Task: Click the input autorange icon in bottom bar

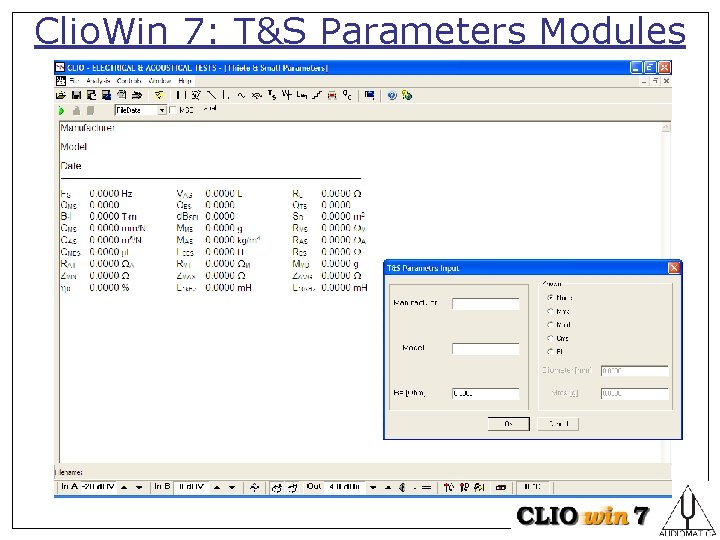Action: click(254, 488)
